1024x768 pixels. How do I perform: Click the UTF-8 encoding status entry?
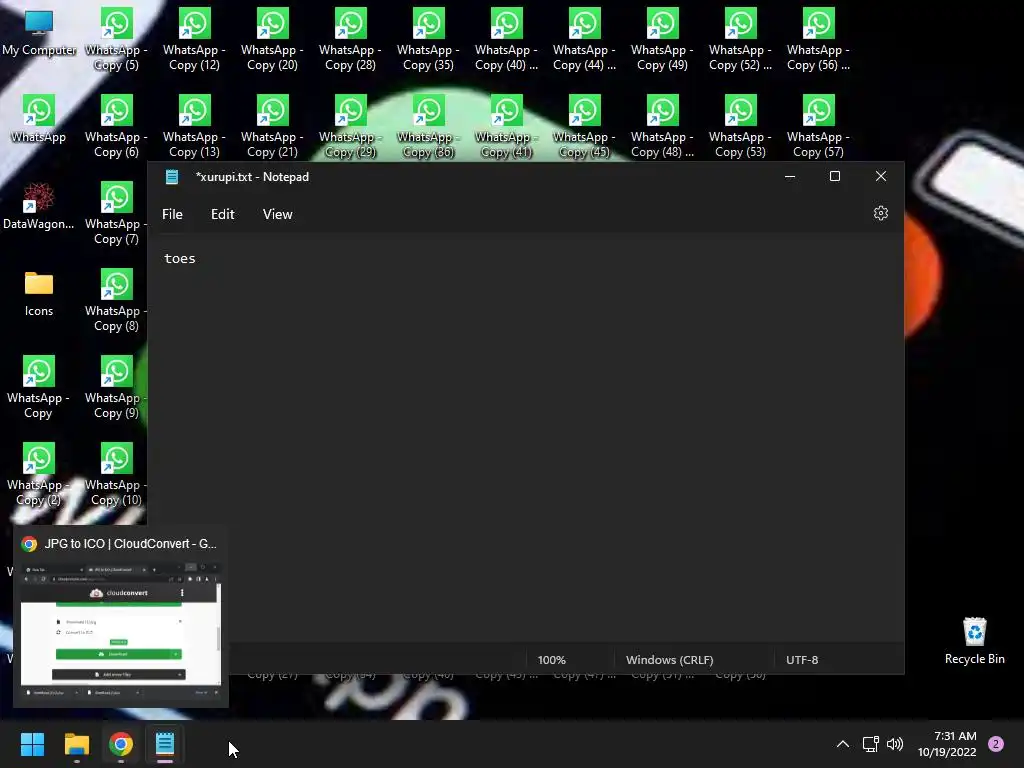click(x=802, y=660)
